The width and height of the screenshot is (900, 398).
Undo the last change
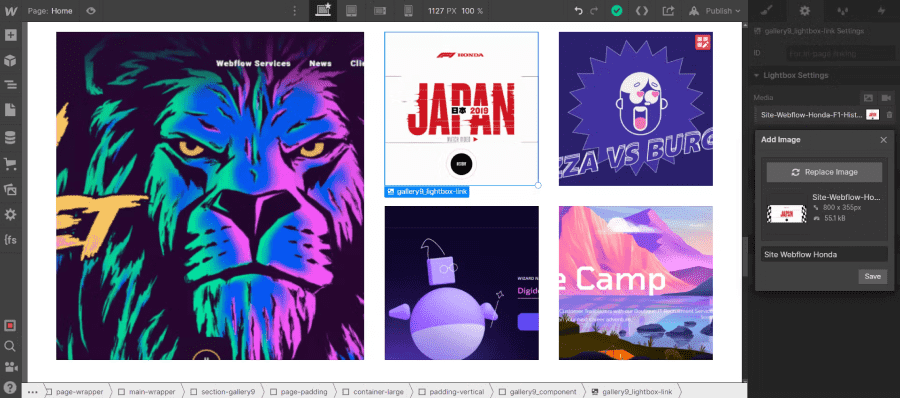[579, 10]
